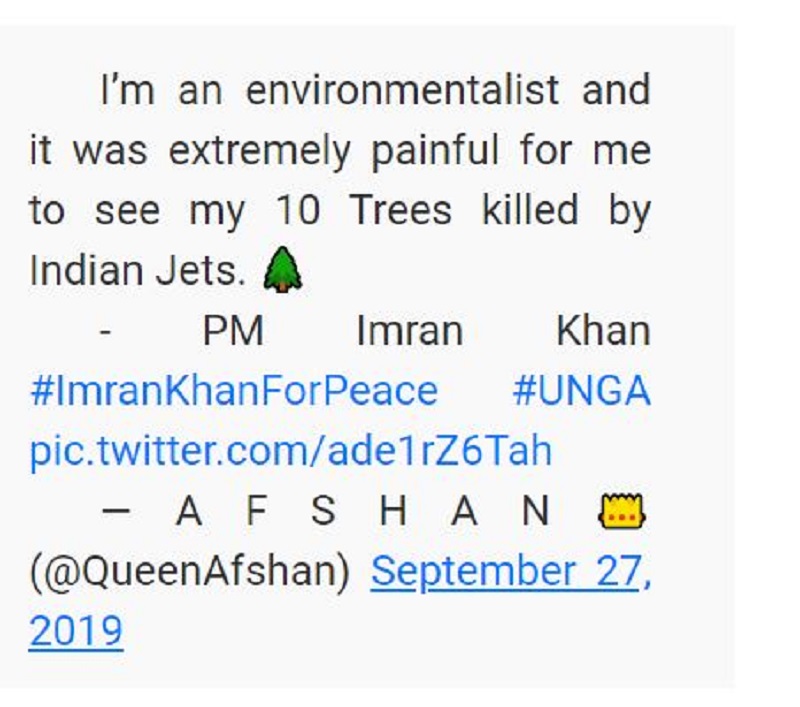Click the evergreen tree emoji
The width and height of the screenshot is (800, 707).
pos(283,270)
